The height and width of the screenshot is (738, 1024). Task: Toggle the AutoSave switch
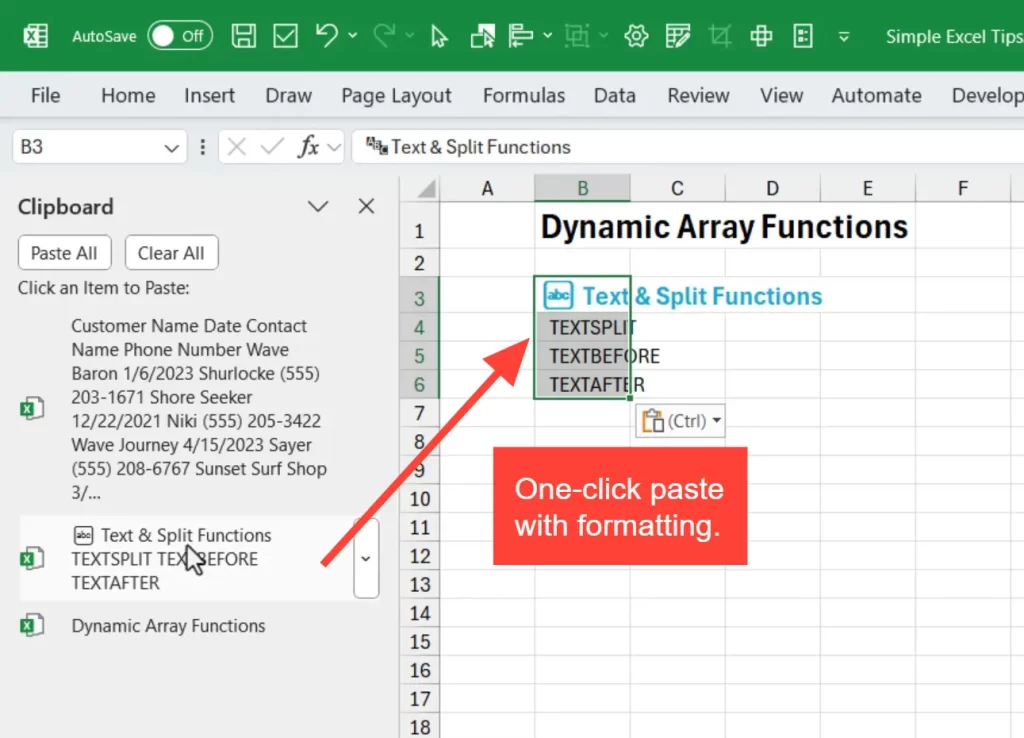180,36
